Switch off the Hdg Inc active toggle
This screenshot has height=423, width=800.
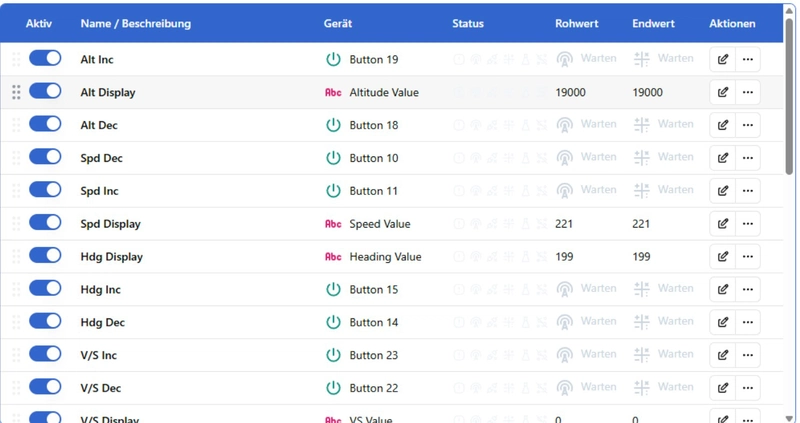tap(45, 288)
